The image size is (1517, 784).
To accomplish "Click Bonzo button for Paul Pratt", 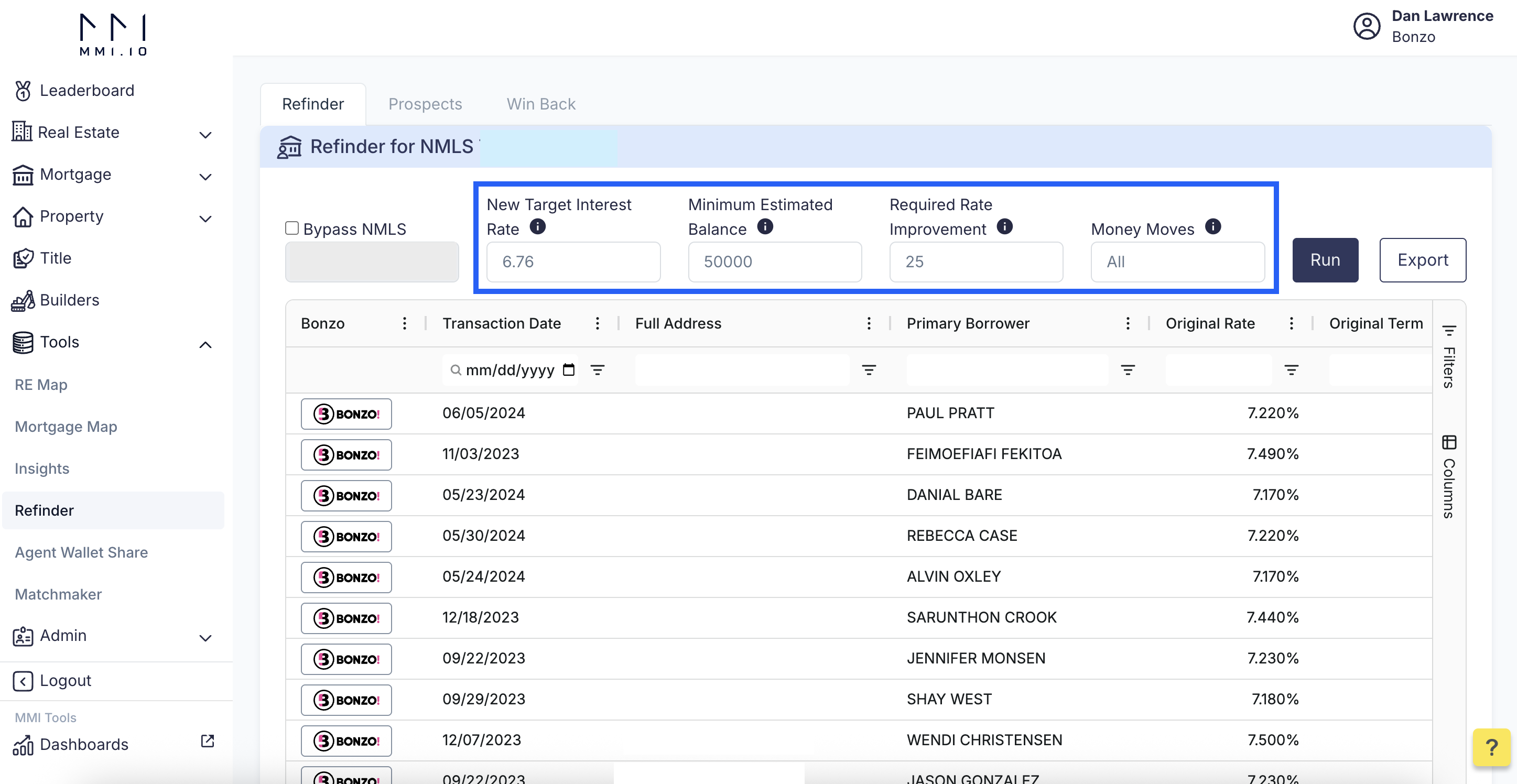I will tap(346, 414).
